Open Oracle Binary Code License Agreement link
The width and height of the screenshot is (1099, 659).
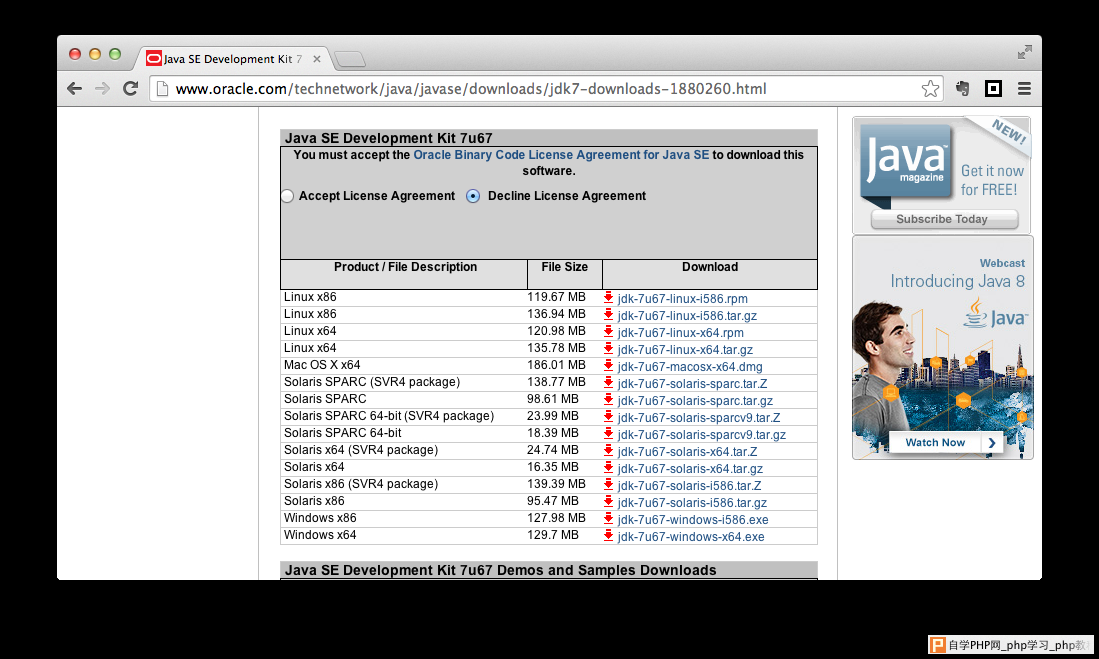pos(561,155)
